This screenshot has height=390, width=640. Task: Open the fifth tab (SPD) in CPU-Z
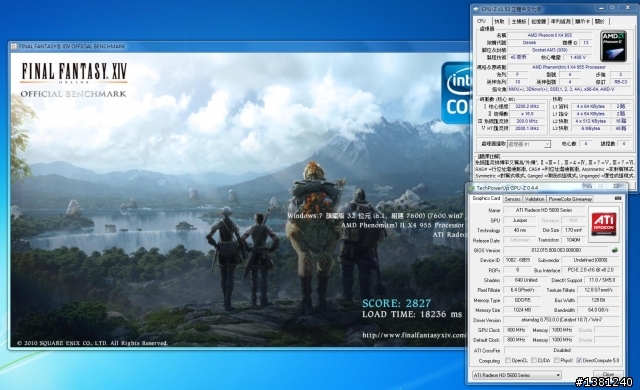point(560,22)
